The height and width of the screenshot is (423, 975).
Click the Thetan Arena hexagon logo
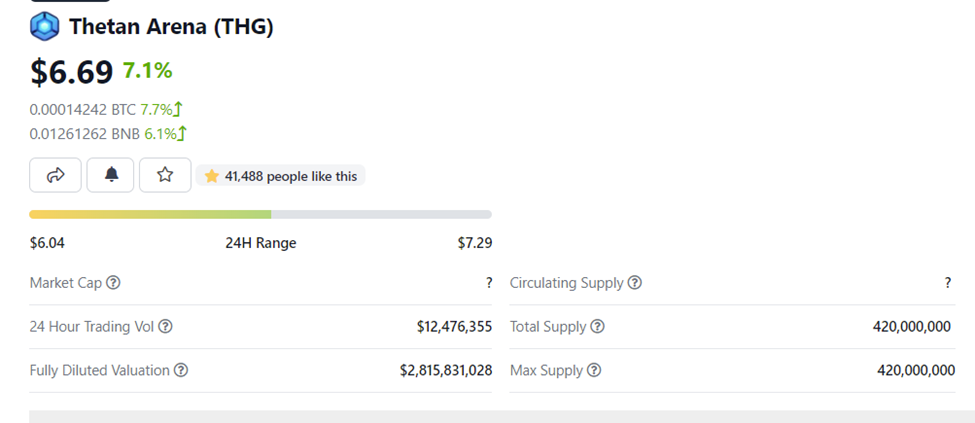pyautogui.click(x=45, y=26)
